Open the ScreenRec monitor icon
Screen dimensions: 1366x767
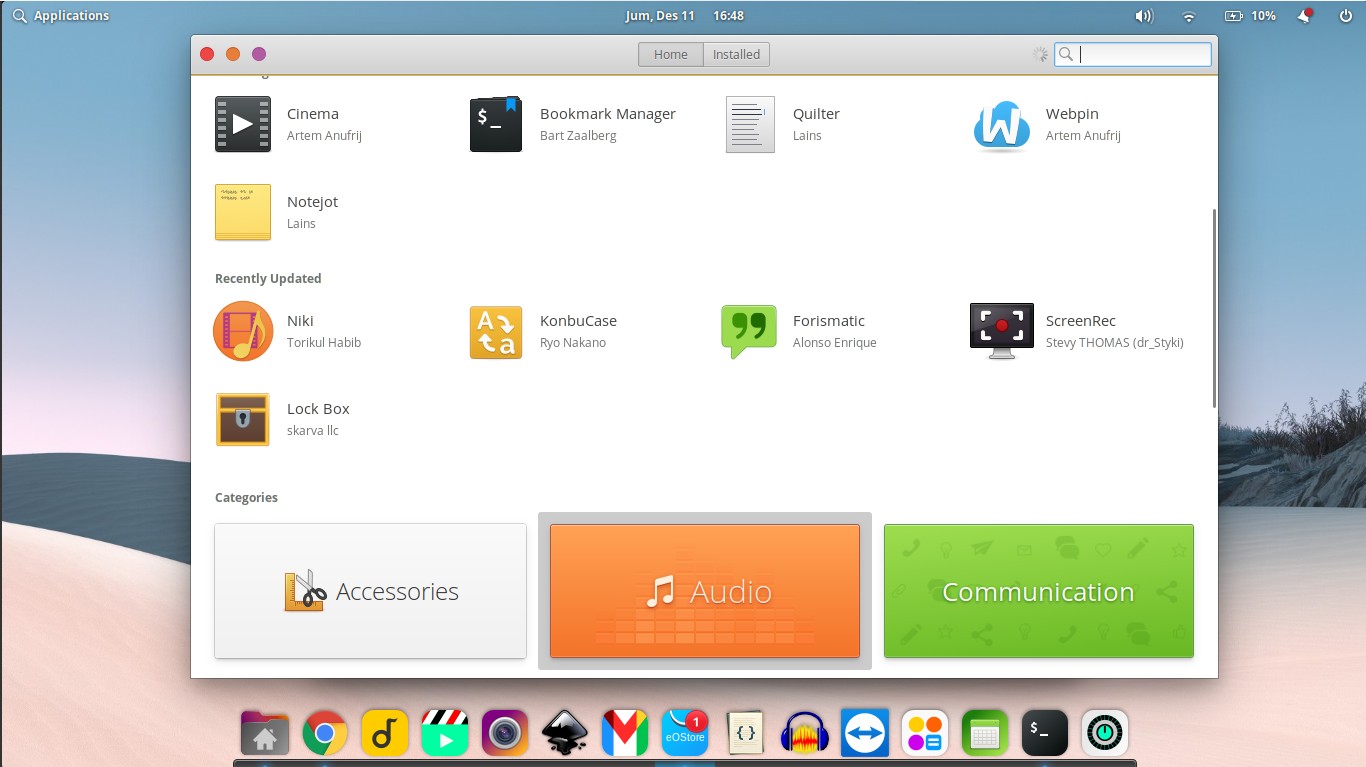click(1002, 331)
